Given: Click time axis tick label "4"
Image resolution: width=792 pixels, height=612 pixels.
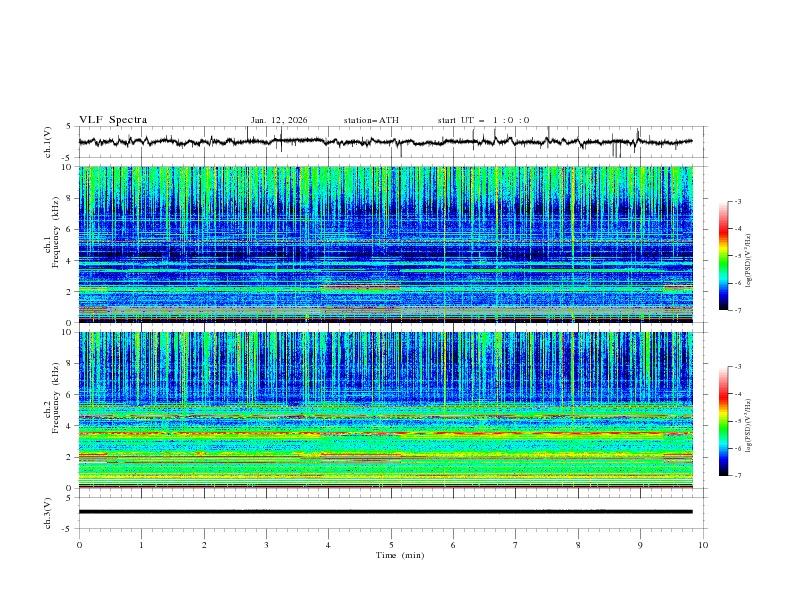Looking at the screenshot, I should [329, 545].
